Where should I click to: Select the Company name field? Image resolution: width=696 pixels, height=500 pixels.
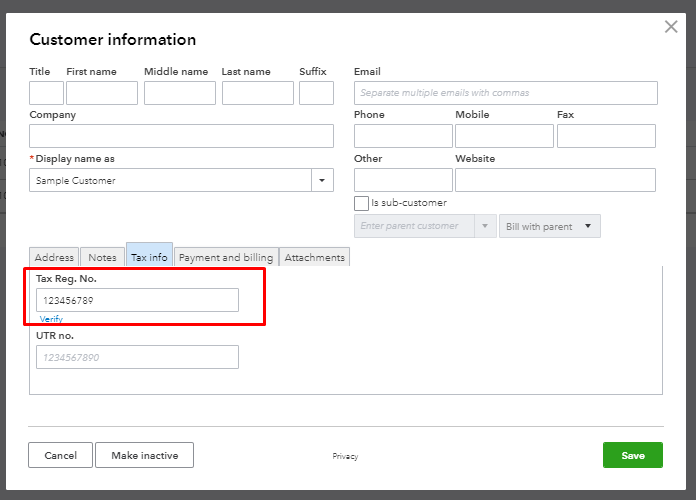[181, 136]
